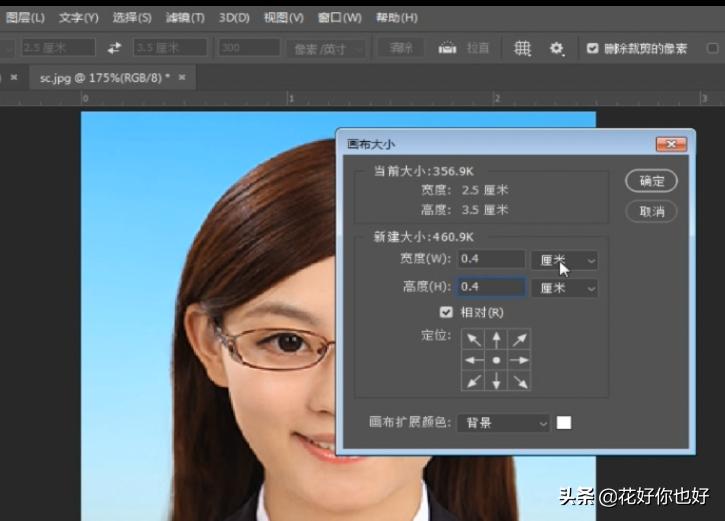Viewport: 725px width, 521px height.
Task: Open width unit 厘米 dropdown
Action: pyautogui.click(x=565, y=260)
